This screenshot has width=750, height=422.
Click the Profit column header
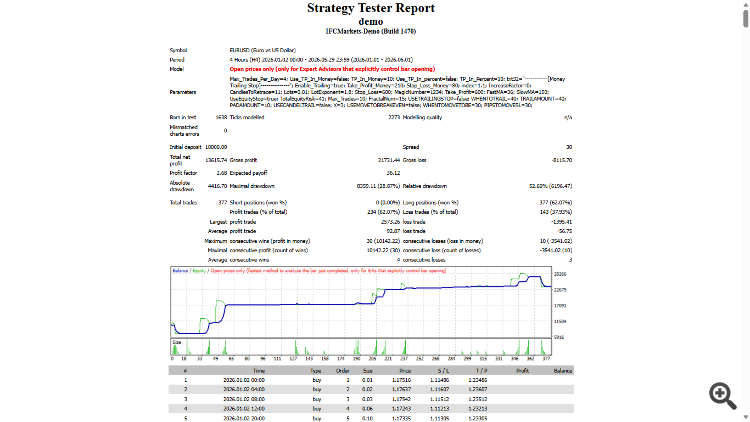pos(522,371)
